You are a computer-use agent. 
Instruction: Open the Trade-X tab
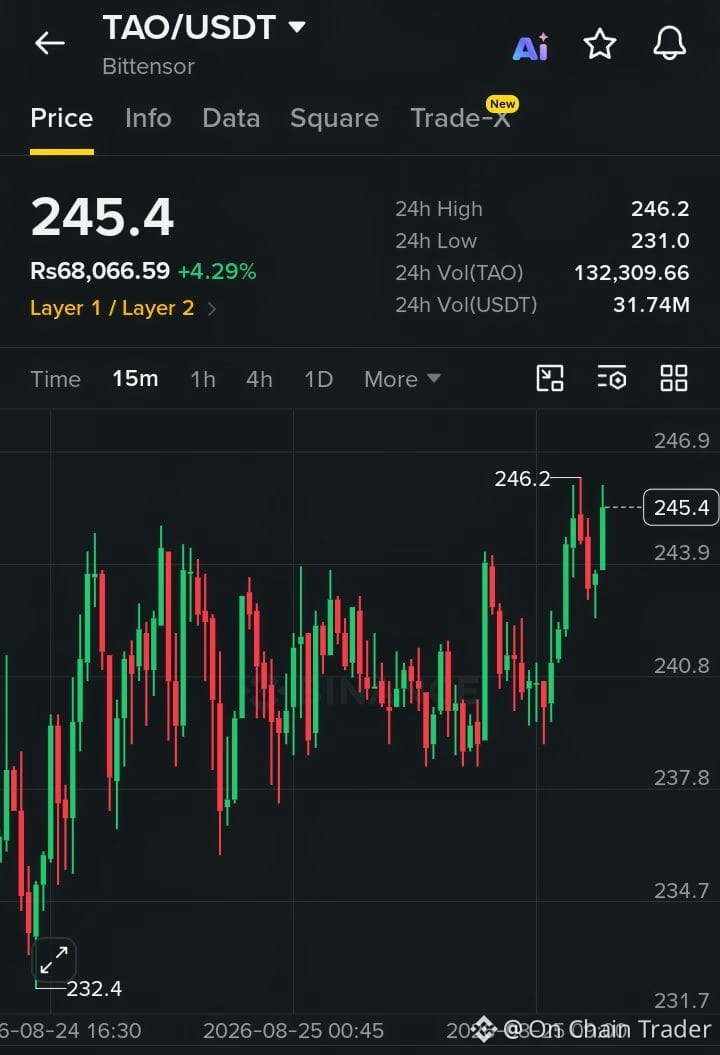460,118
